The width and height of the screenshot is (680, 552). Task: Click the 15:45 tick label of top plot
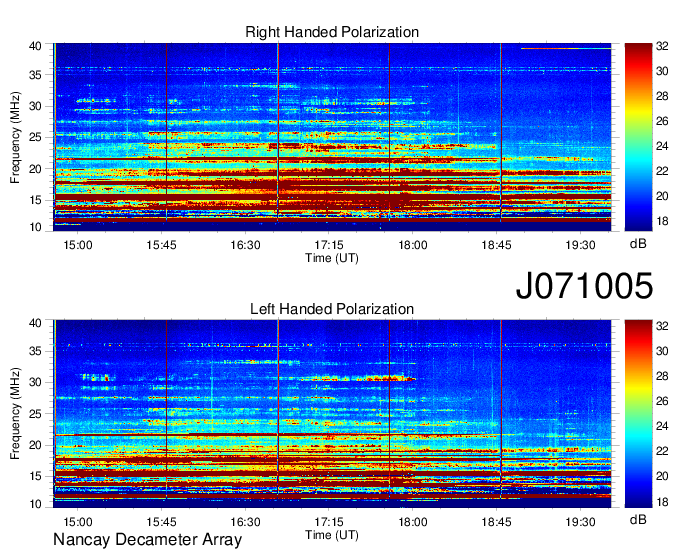coord(161,245)
